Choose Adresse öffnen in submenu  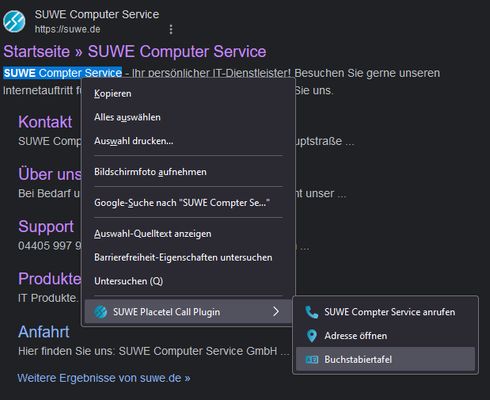385,336
